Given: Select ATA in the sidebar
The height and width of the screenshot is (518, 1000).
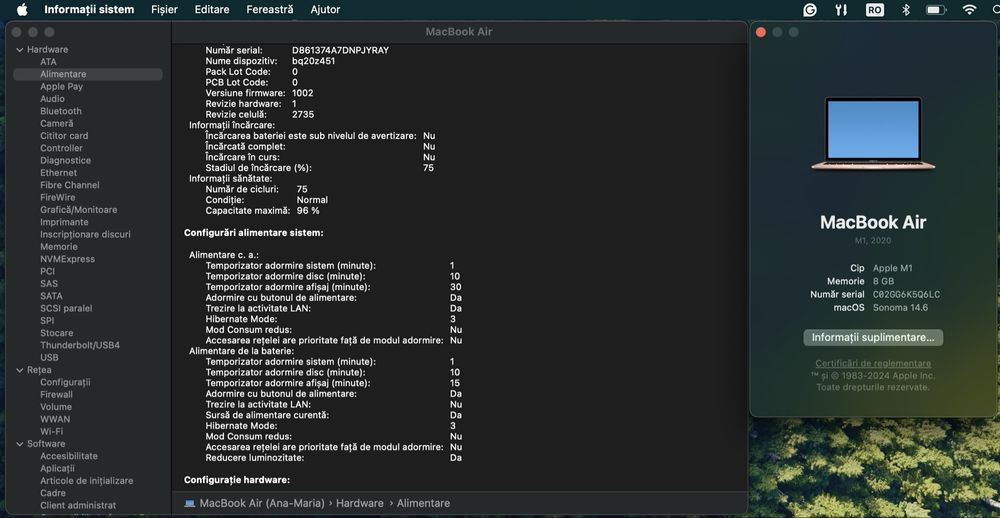Looking at the screenshot, I should [48, 62].
